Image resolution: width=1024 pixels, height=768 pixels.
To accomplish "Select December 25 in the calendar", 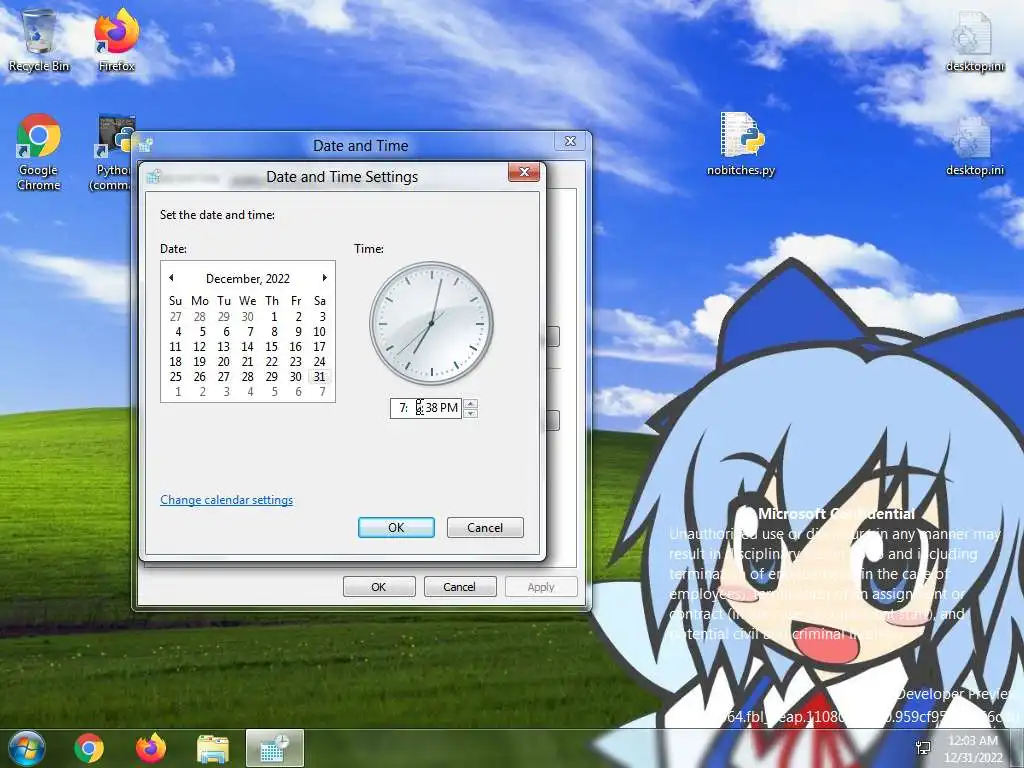I will (x=176, y=377).
